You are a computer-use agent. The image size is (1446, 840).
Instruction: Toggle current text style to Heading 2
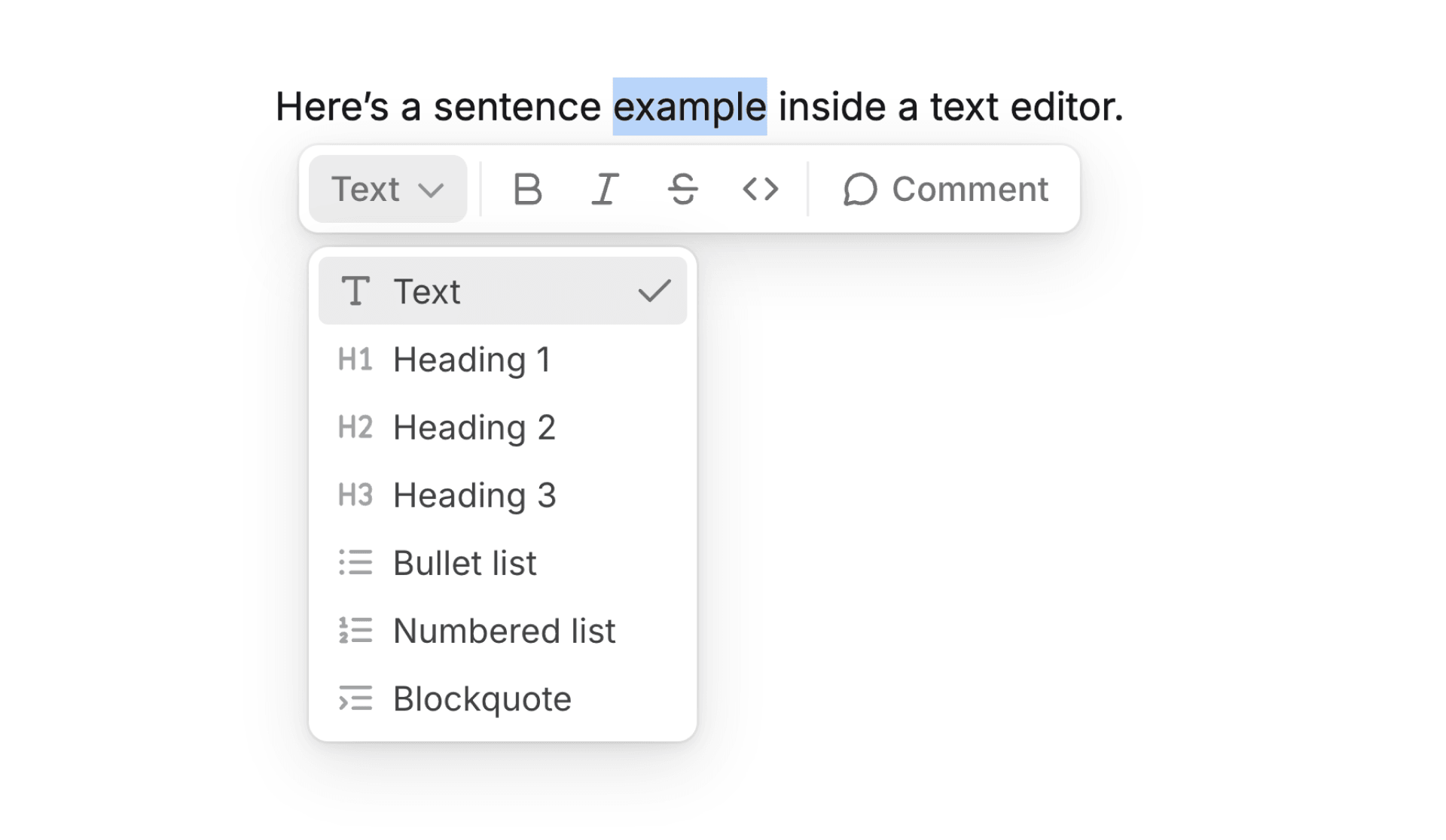502,427
